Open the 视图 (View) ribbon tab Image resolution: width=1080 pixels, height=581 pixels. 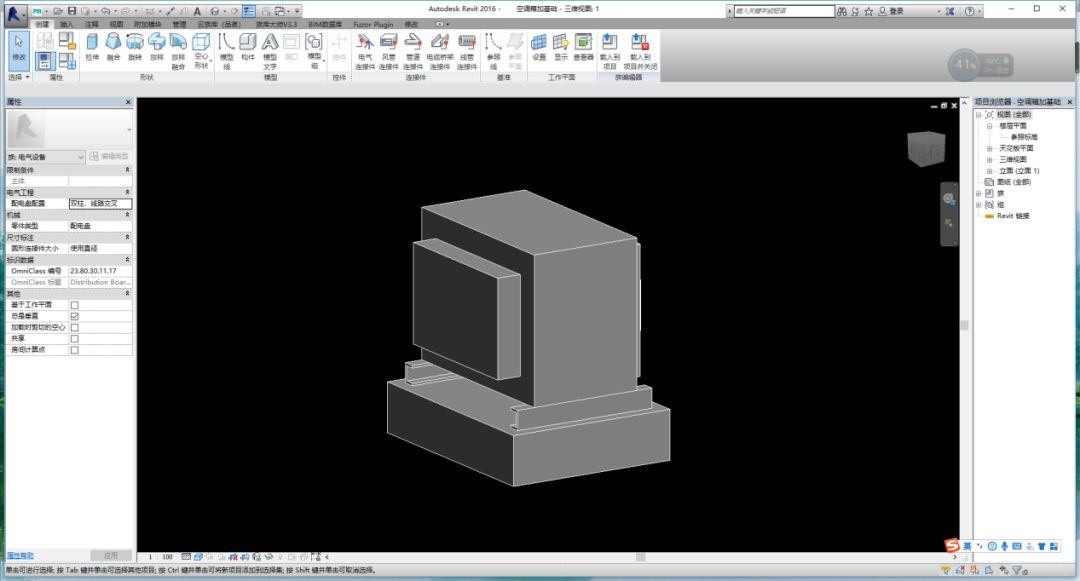(116, 24)
